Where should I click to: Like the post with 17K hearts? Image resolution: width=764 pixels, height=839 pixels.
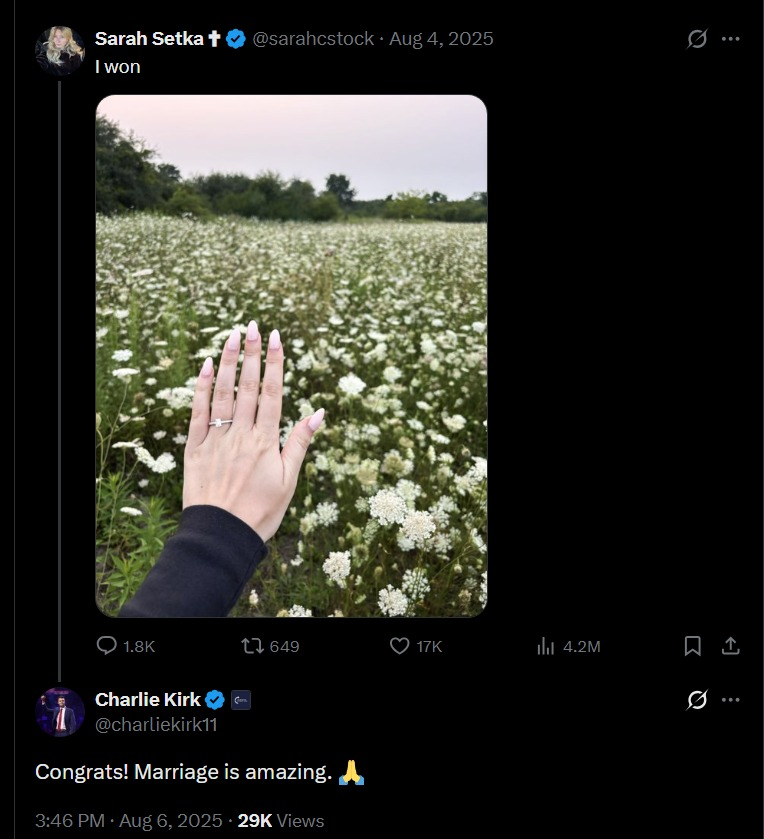point(399,646)
